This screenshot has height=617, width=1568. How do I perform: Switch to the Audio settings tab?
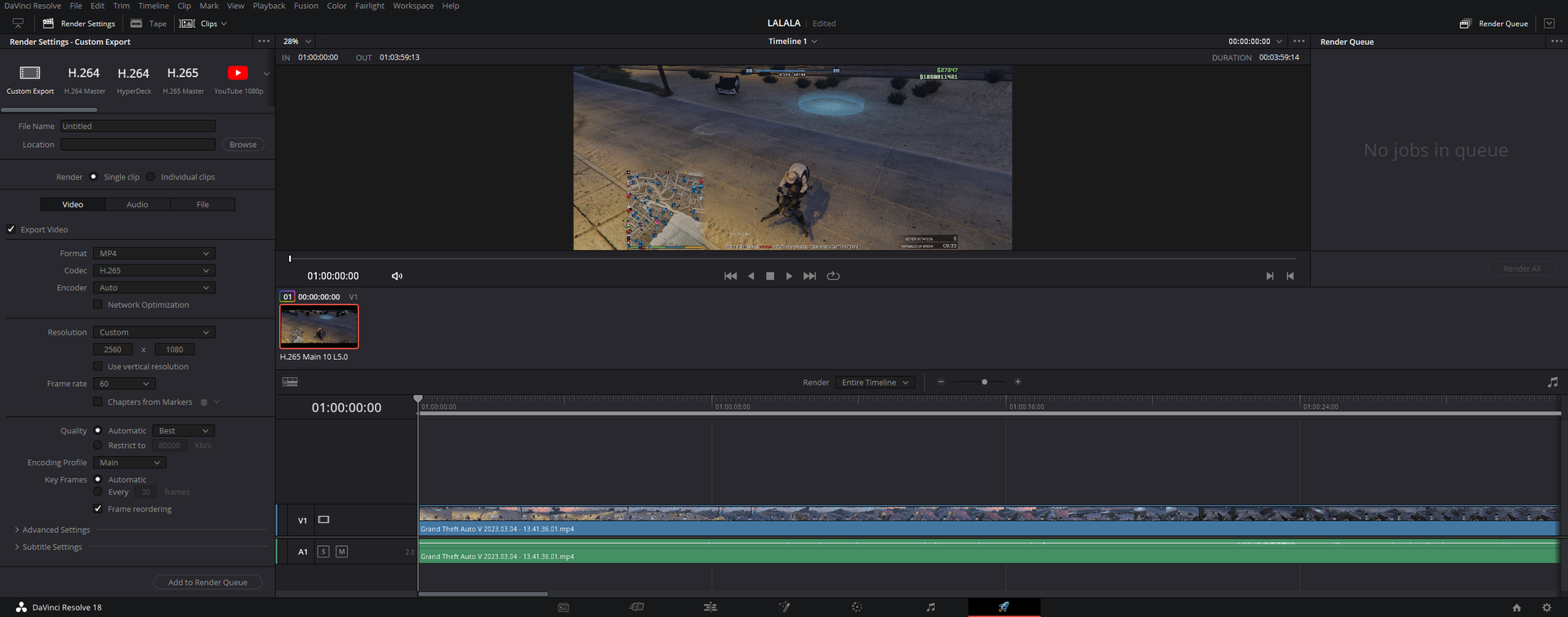click(137, 204)
